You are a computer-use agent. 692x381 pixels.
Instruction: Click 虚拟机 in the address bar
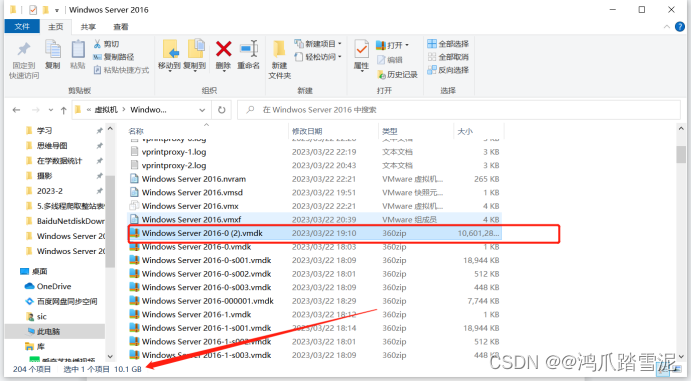tap(106, 110)
